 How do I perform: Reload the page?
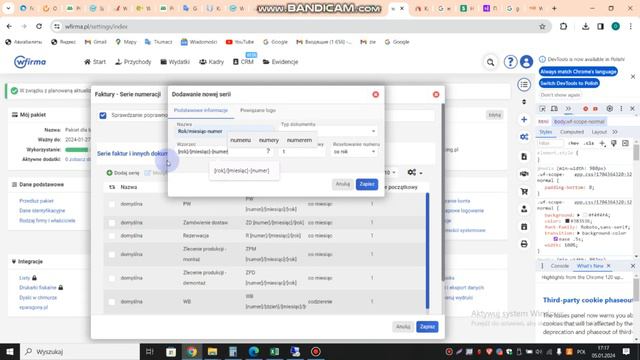39,27
